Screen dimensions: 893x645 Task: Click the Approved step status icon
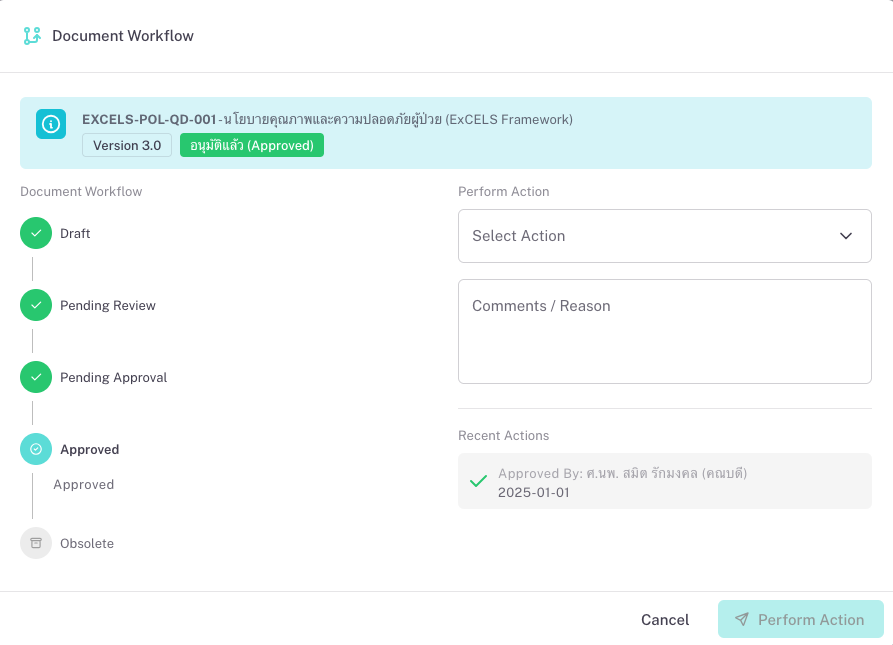coord(36,449)
